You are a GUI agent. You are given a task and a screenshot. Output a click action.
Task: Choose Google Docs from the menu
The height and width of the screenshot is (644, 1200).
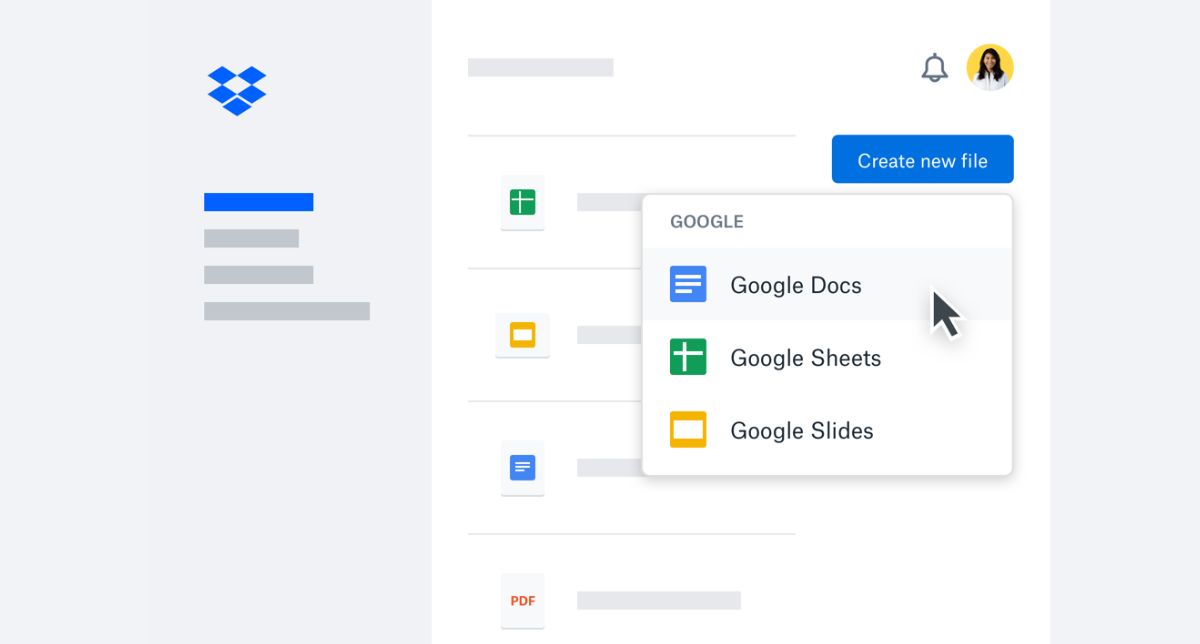[x=795, y=285]
